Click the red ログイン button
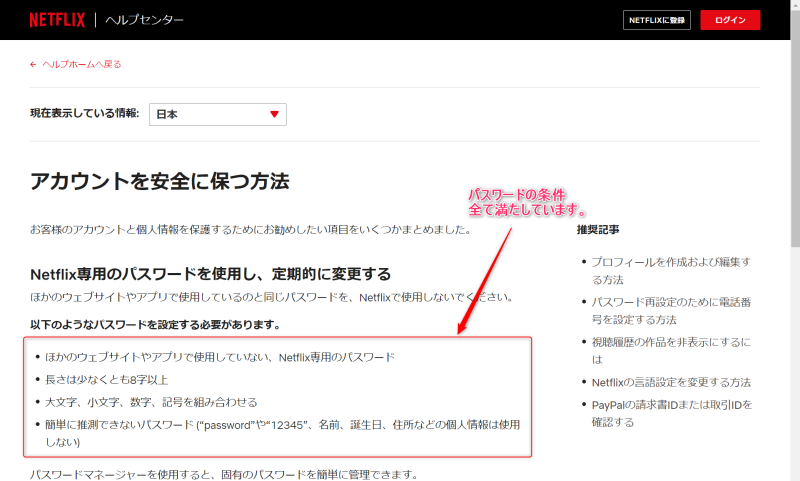The width and height of the screenshot is (800, 481). [730, 20]
